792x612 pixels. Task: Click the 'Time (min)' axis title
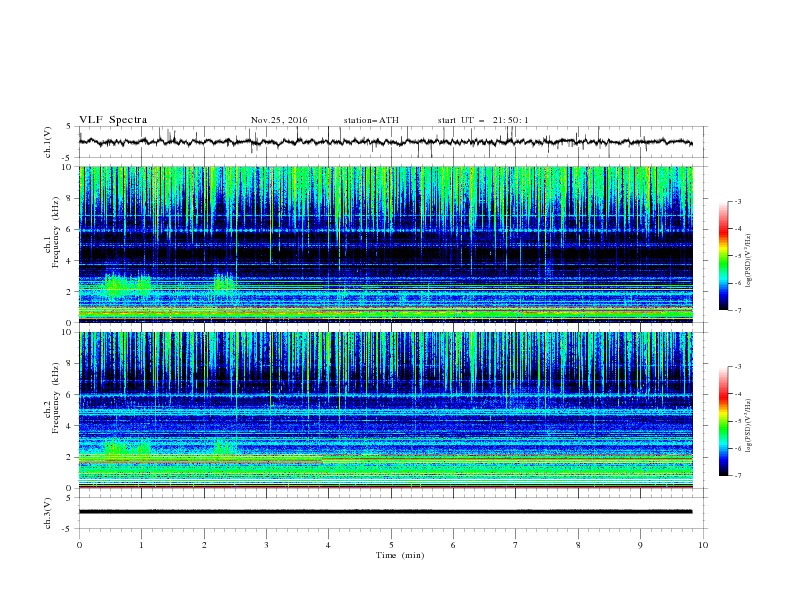click(400, 555)
